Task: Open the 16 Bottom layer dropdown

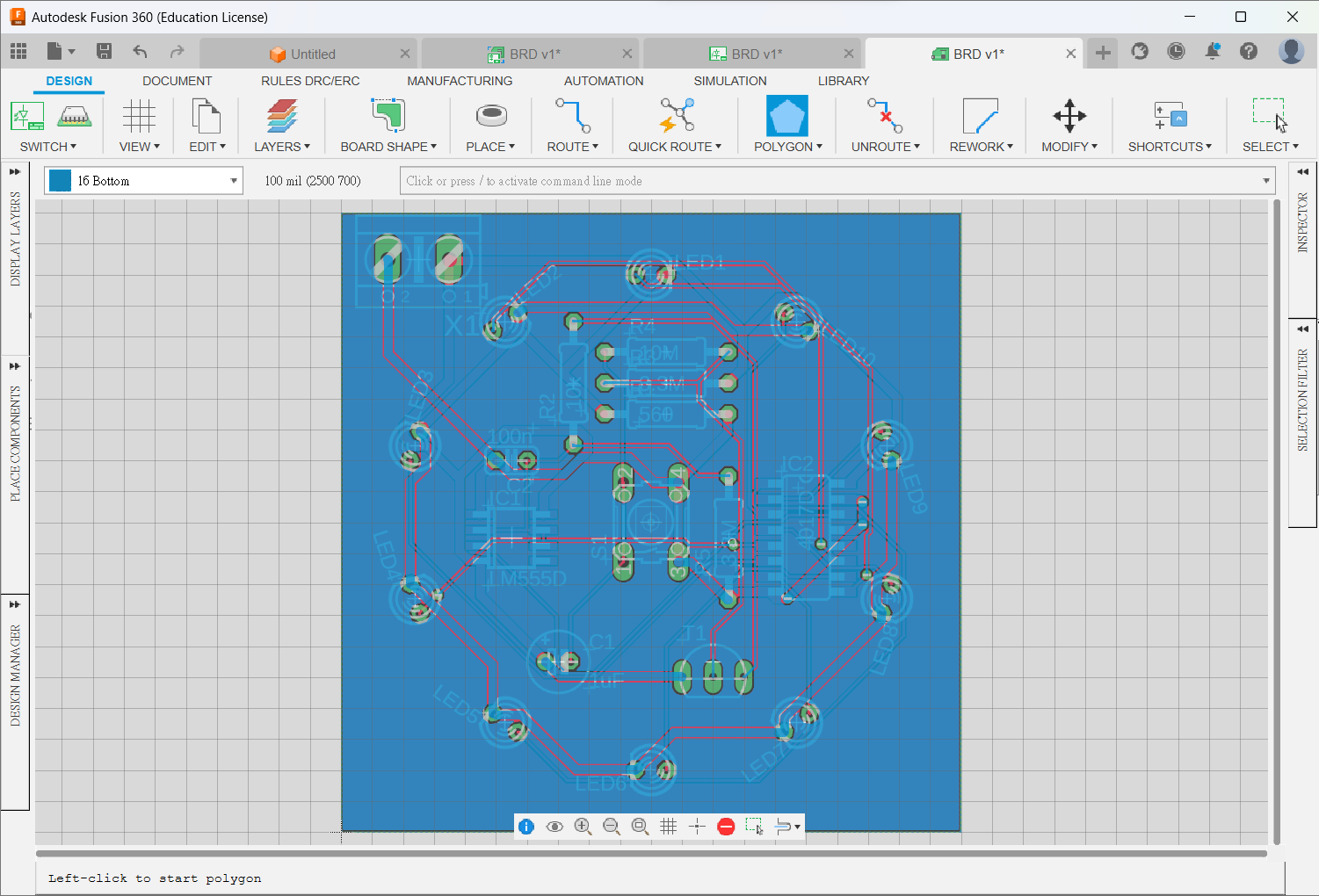Action: point(234,181)
